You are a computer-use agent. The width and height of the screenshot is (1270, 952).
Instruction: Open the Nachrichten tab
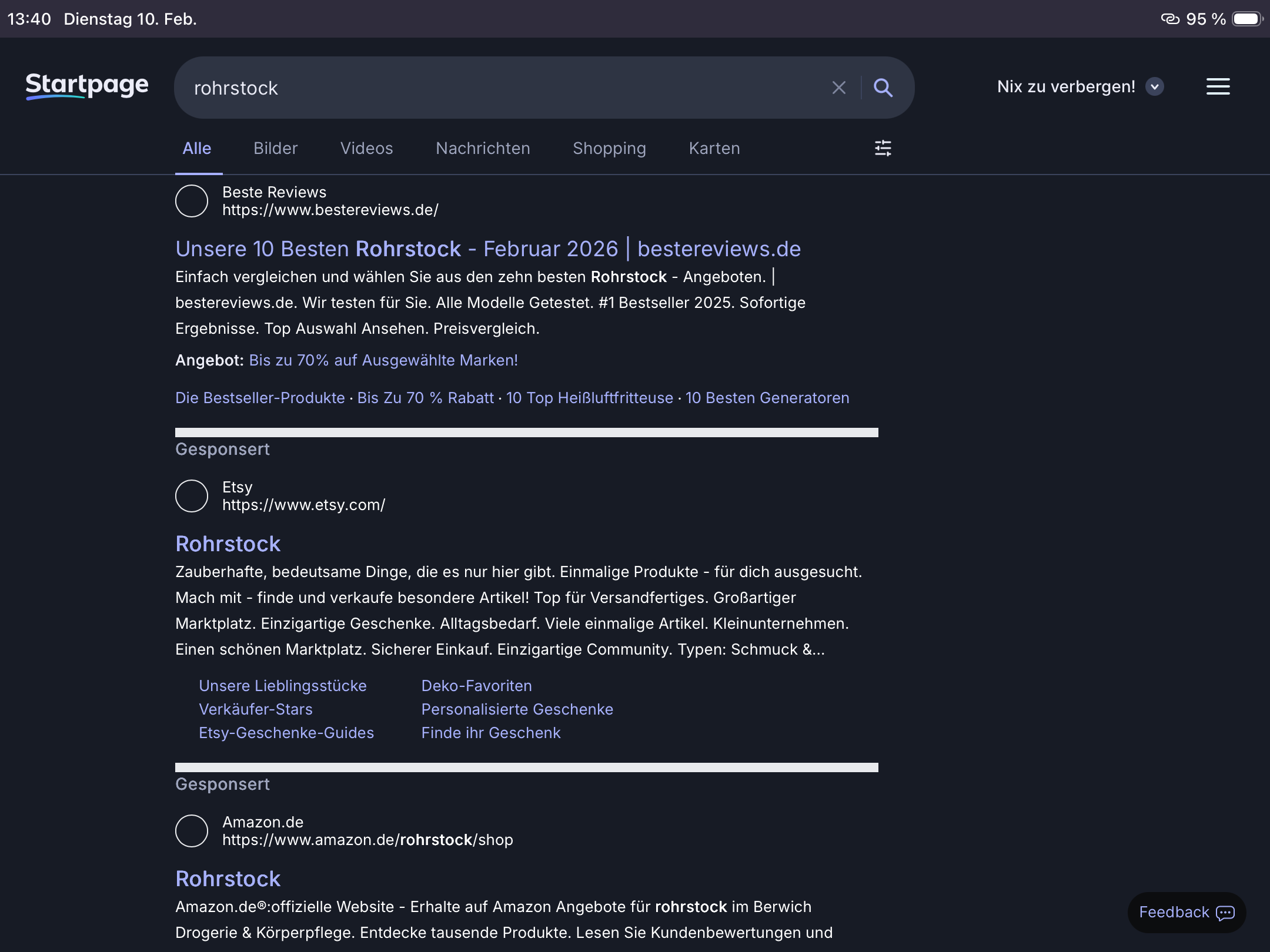[x=483, y=149]
